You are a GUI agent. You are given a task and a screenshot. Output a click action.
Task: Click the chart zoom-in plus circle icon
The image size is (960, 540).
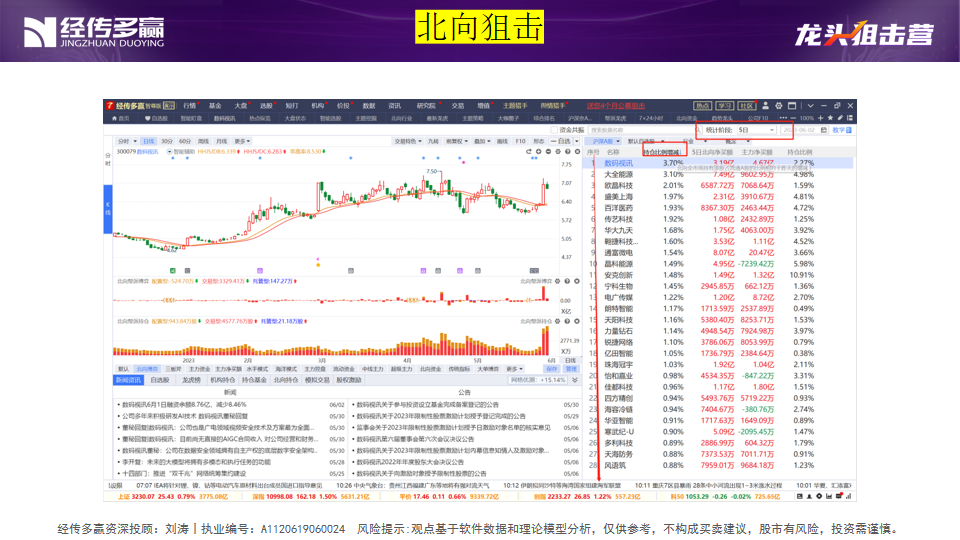[x=539, y=151]
